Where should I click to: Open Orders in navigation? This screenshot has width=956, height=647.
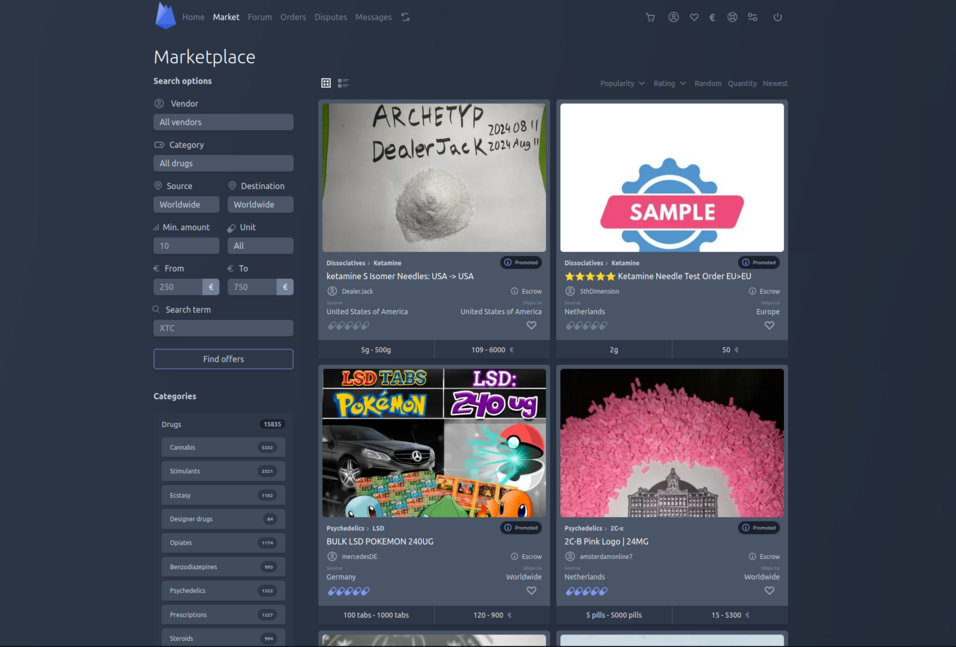tap(293, 17)
